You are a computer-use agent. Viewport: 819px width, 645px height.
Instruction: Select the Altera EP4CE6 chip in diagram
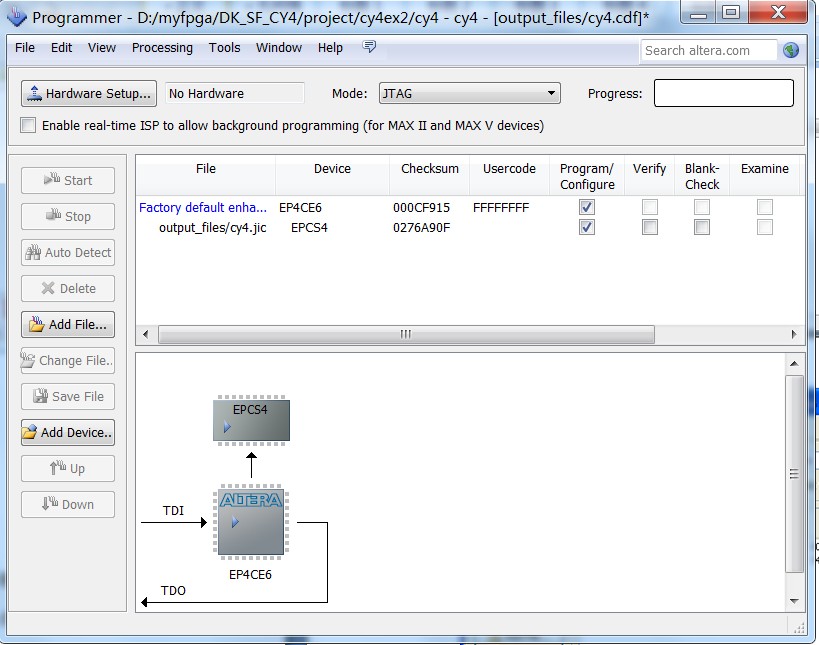[250, 521]
